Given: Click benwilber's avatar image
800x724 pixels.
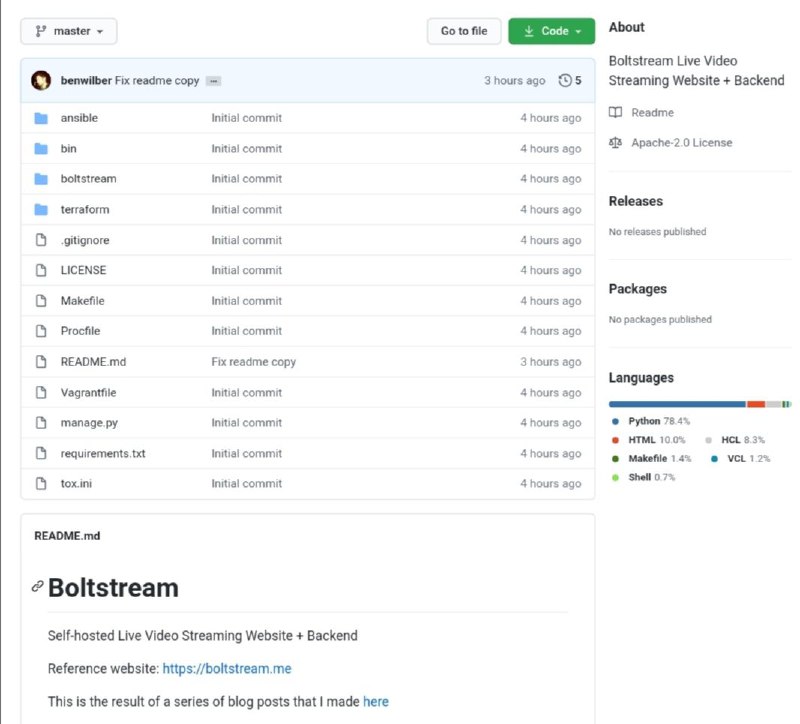Looking at the screenshot, I should point(41,81).
